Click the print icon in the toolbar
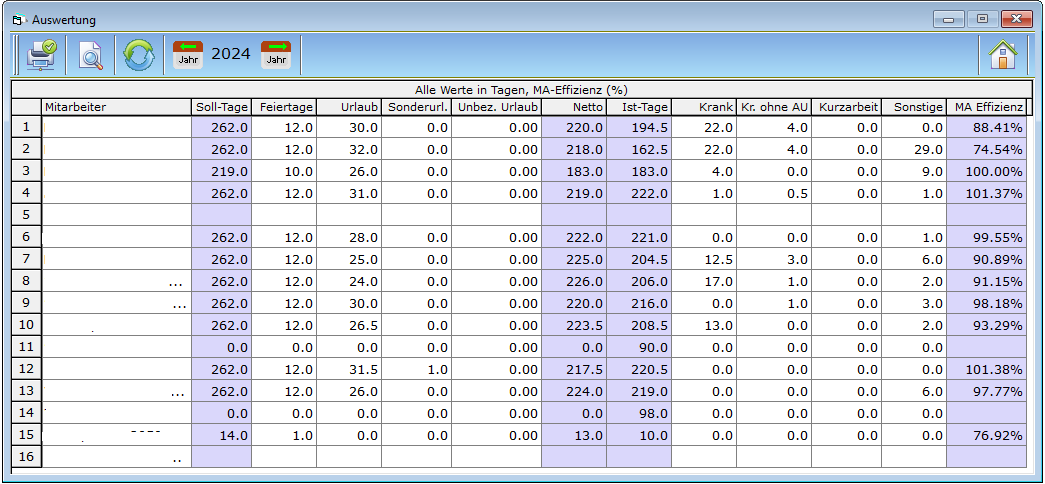Image resolution: width=1045 pixels, height=484 pixels. point(41,55)
